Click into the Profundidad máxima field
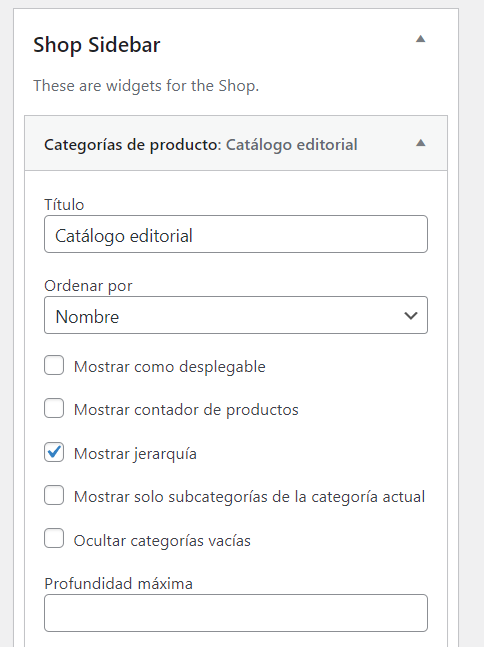Screen dimensions: 484x647 click(236, 613)
